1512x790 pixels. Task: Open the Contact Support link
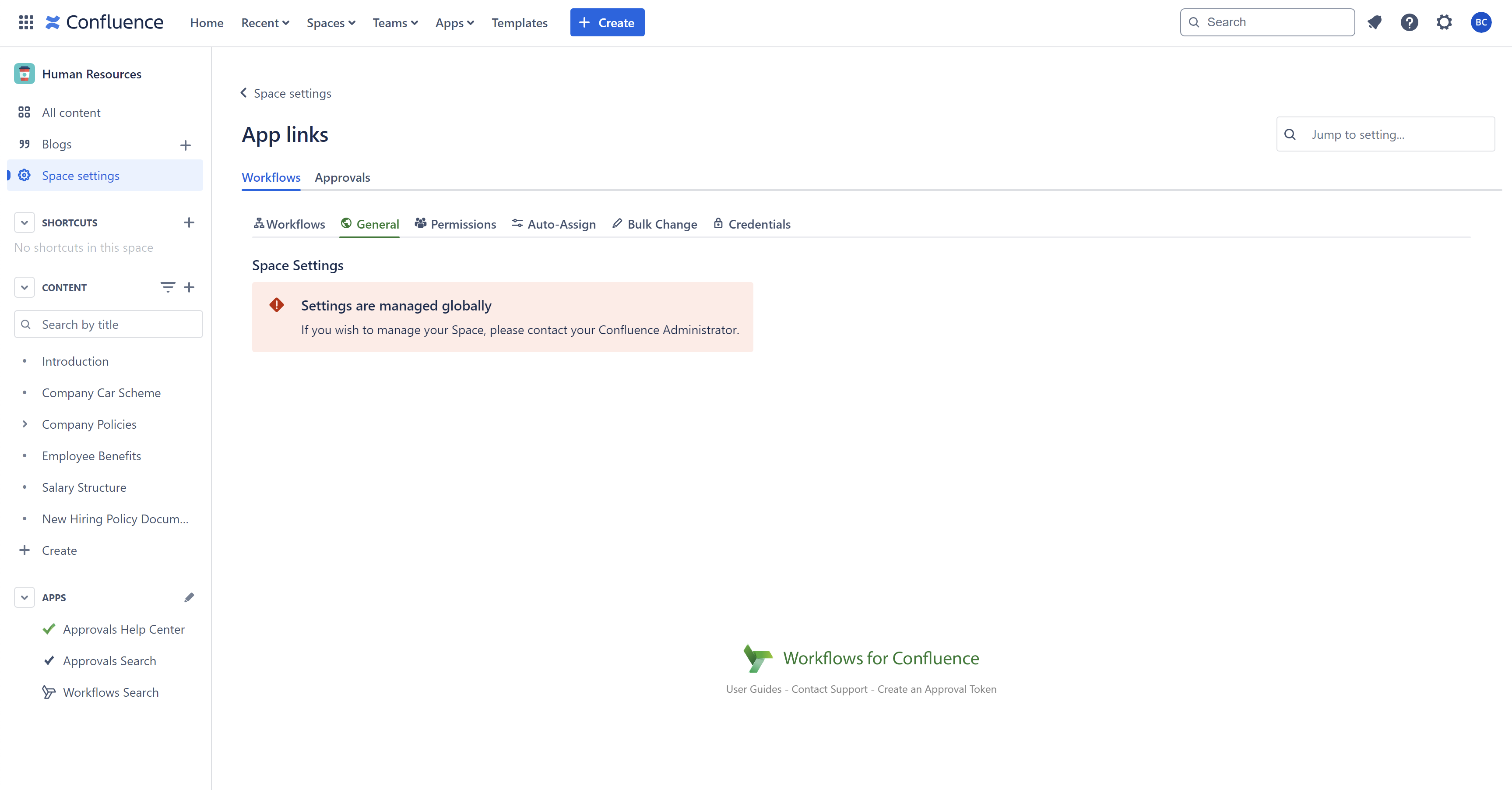[x=829, y=689]
